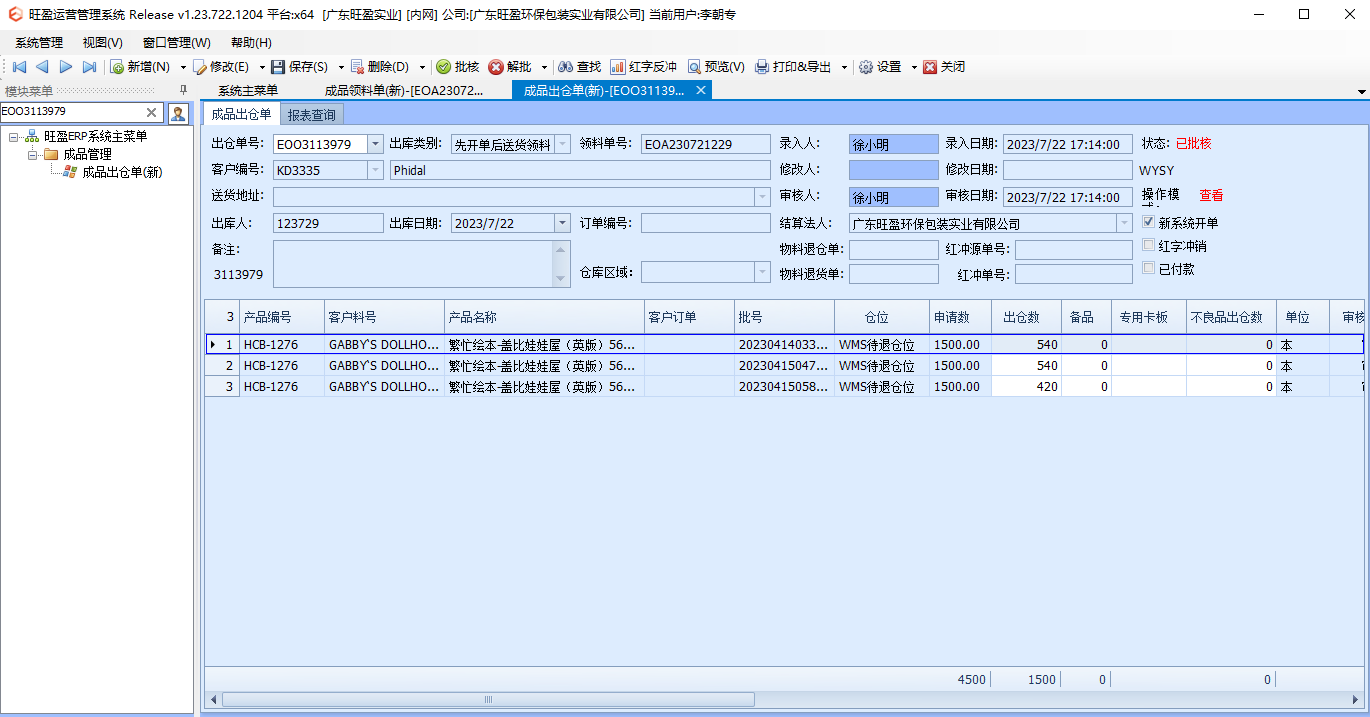The height and width of the screenshot is (717, 1370).
Task: Toggle the 已付款 checkbox
Action: tap(1149, 269)
